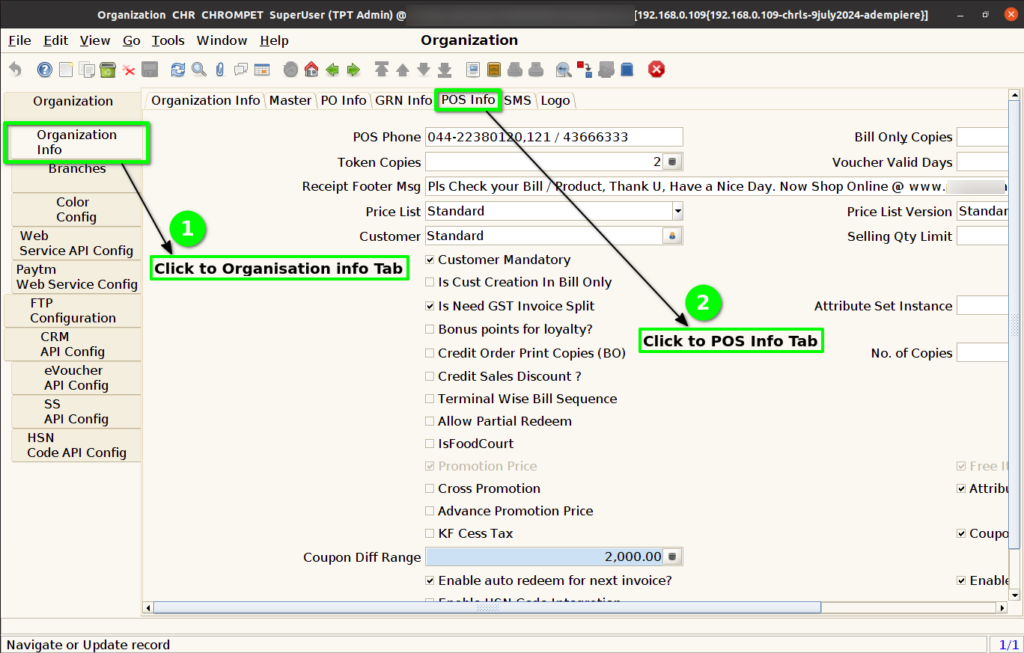This screenshot has height=653, width=1024.
Task: Click the Receipt Footer Msg field
Action: pyautogui.click(x=716, y=186)
